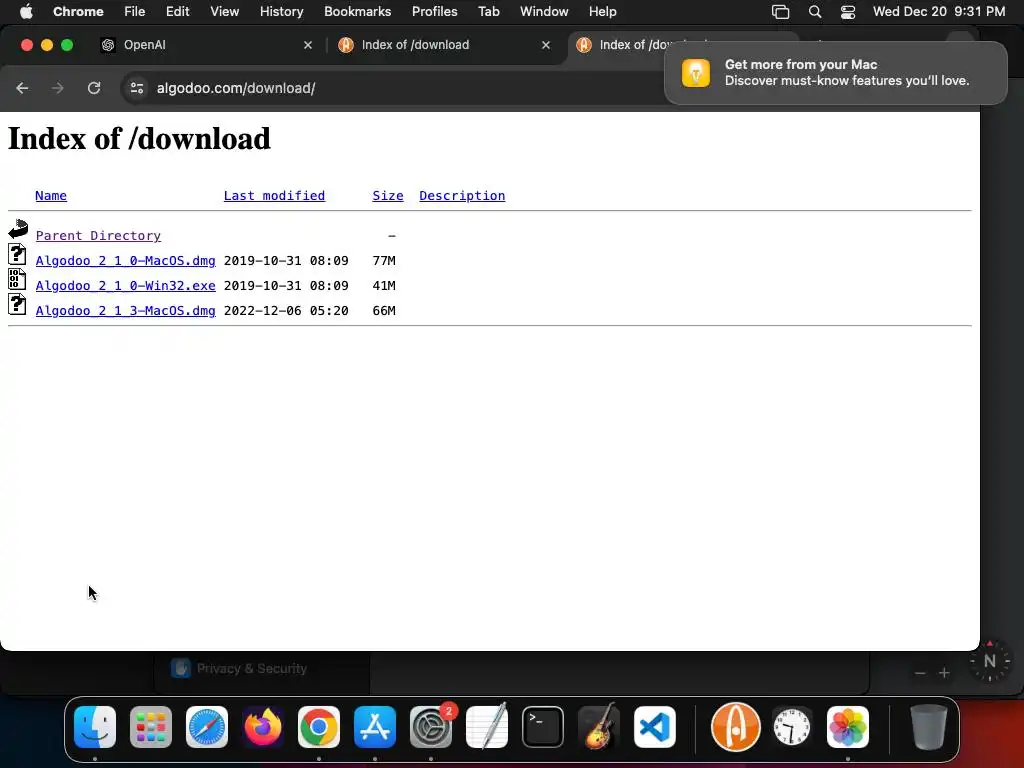Open the Trash in the dock
1024x768 pixels.
pos(928,727)
